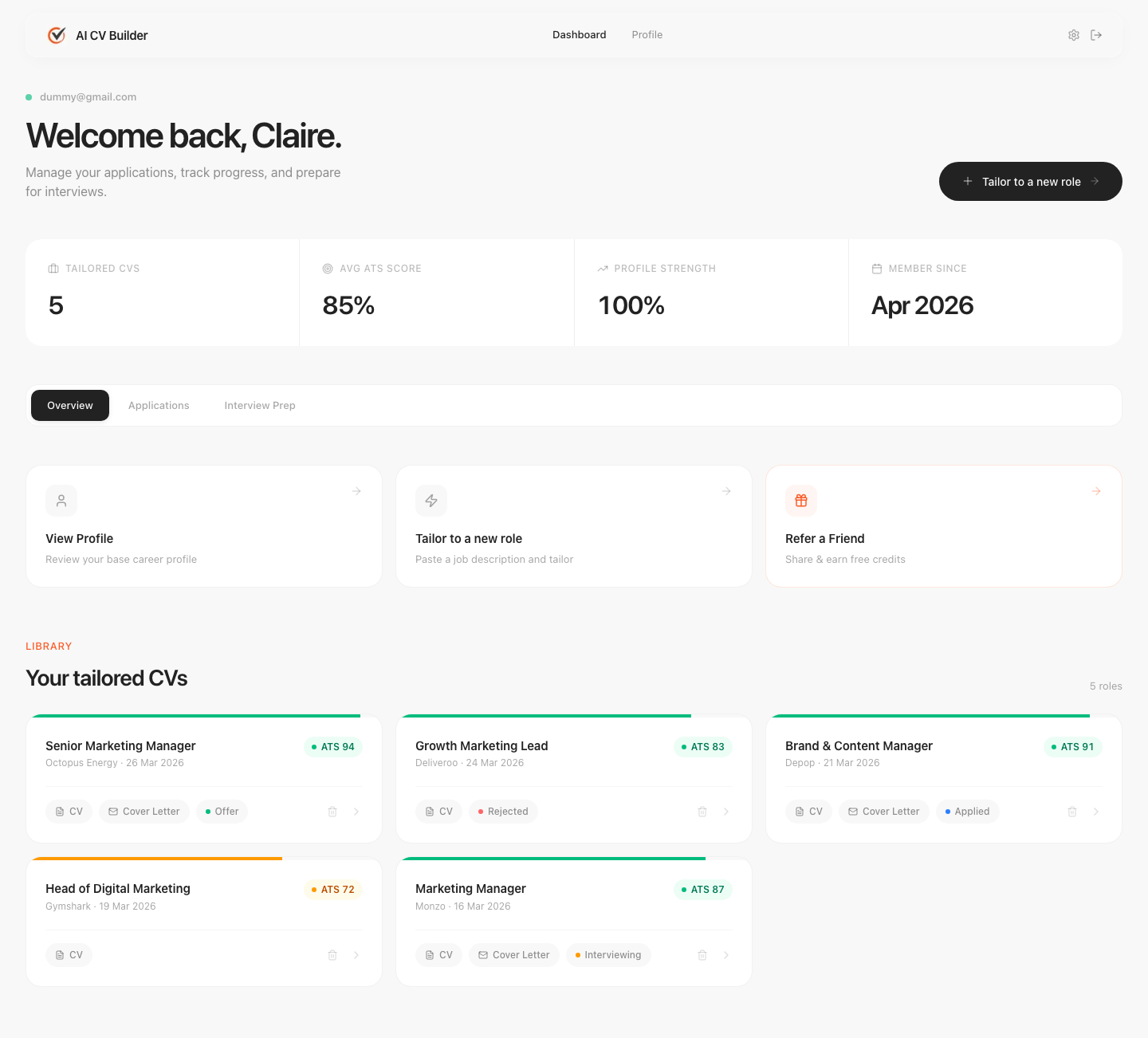This screenshot has height=1038, width=1148.
Task: Delete the Head of Digital Marketing CV
Action: [x=332, y=955]
